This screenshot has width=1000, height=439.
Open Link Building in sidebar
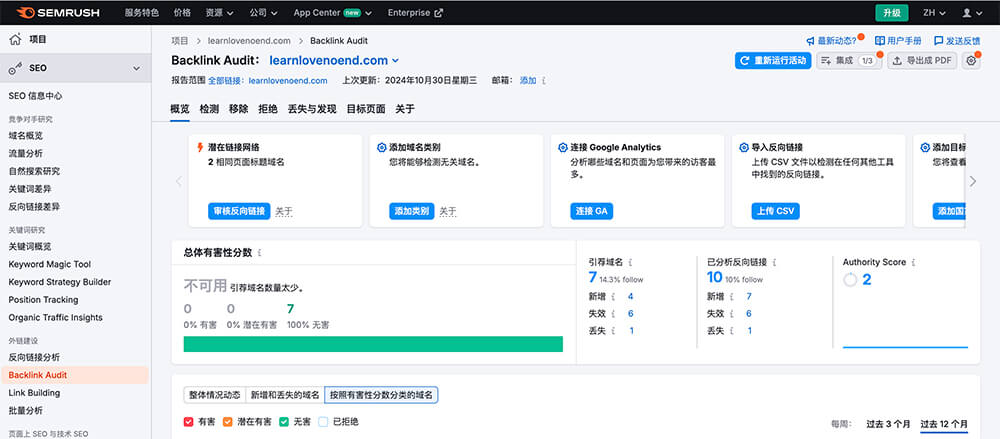(x=34, y=393)
